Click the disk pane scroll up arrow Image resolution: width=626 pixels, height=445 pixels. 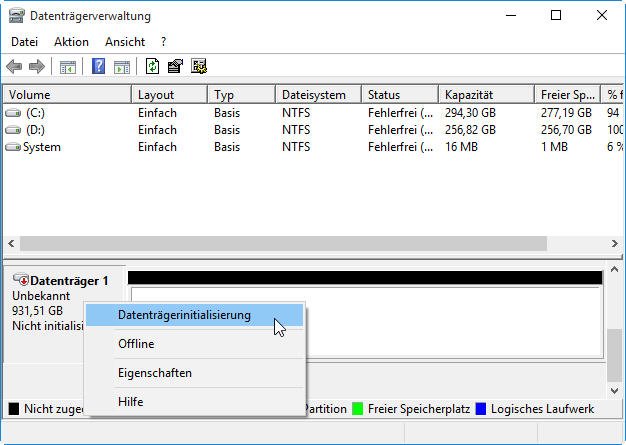coord(615,270)
